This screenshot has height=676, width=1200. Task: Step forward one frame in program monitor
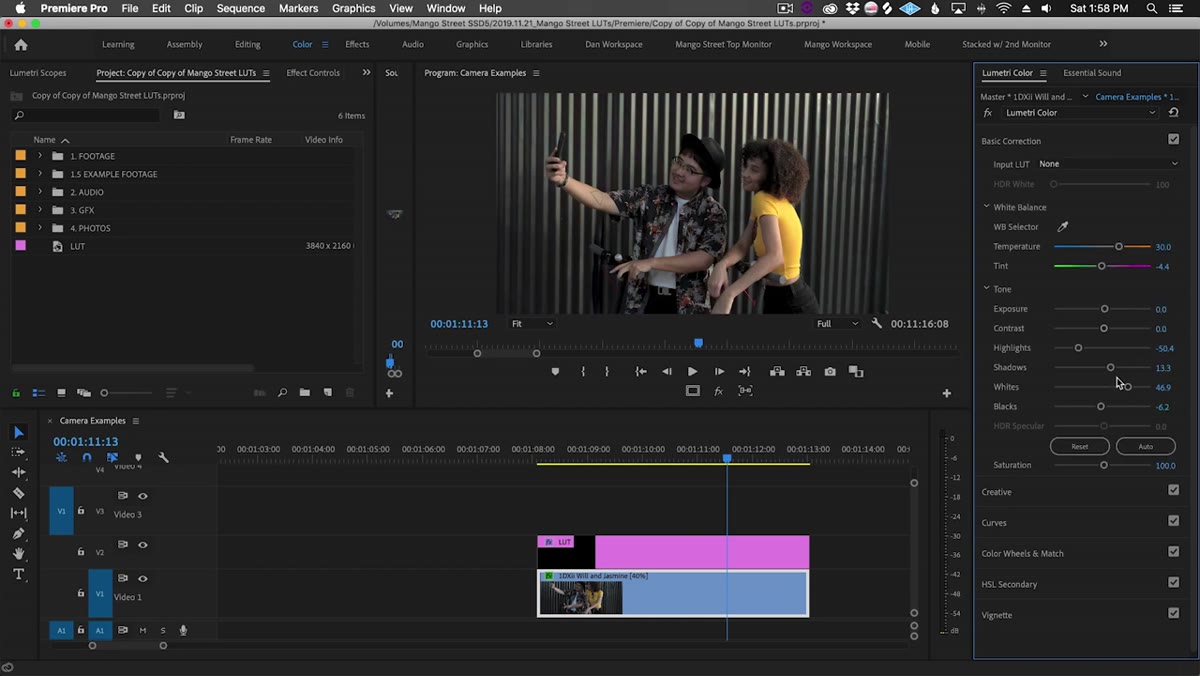pyautogui.click(x=719, y=371)
